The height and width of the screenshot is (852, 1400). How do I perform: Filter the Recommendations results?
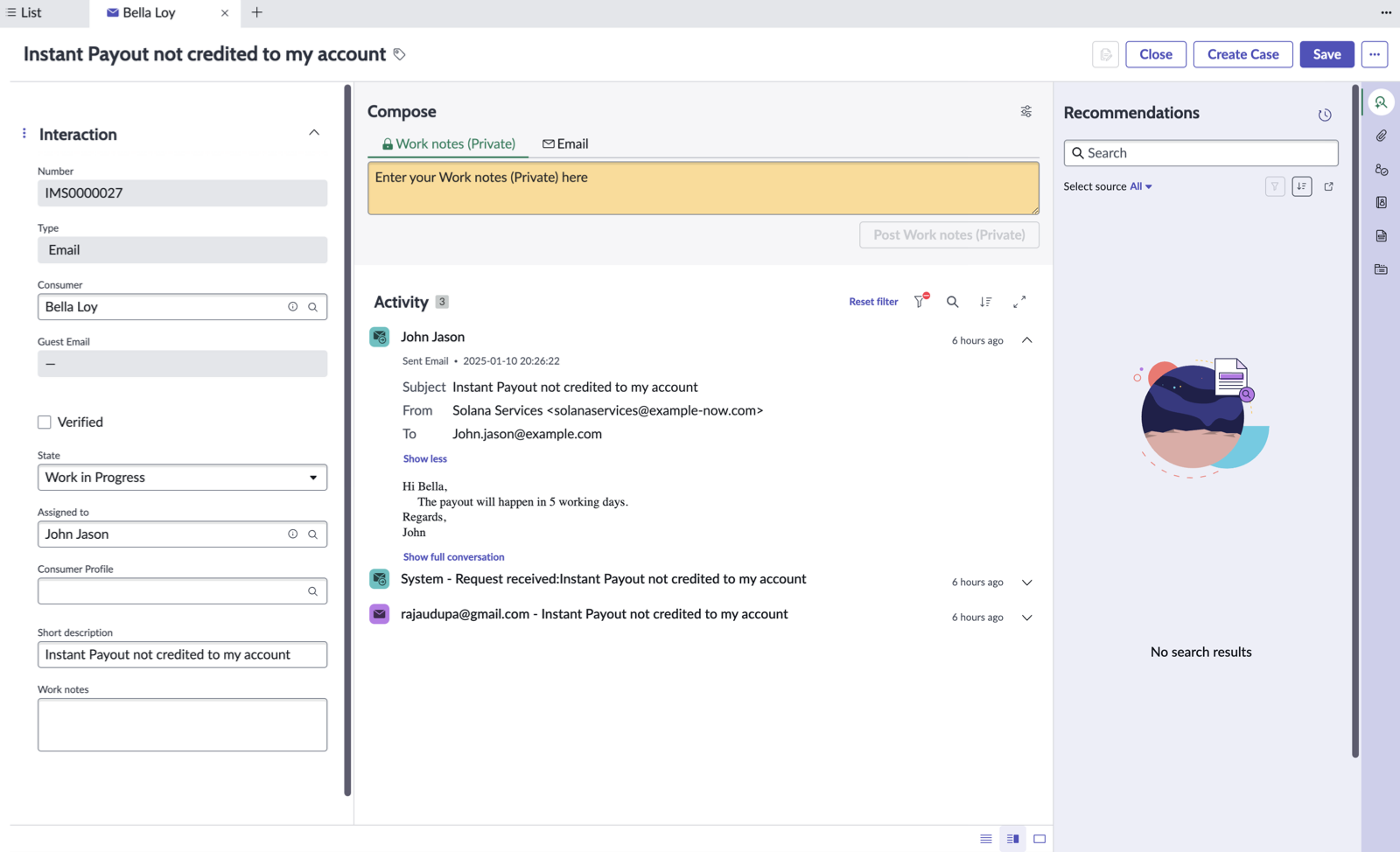1275,186
